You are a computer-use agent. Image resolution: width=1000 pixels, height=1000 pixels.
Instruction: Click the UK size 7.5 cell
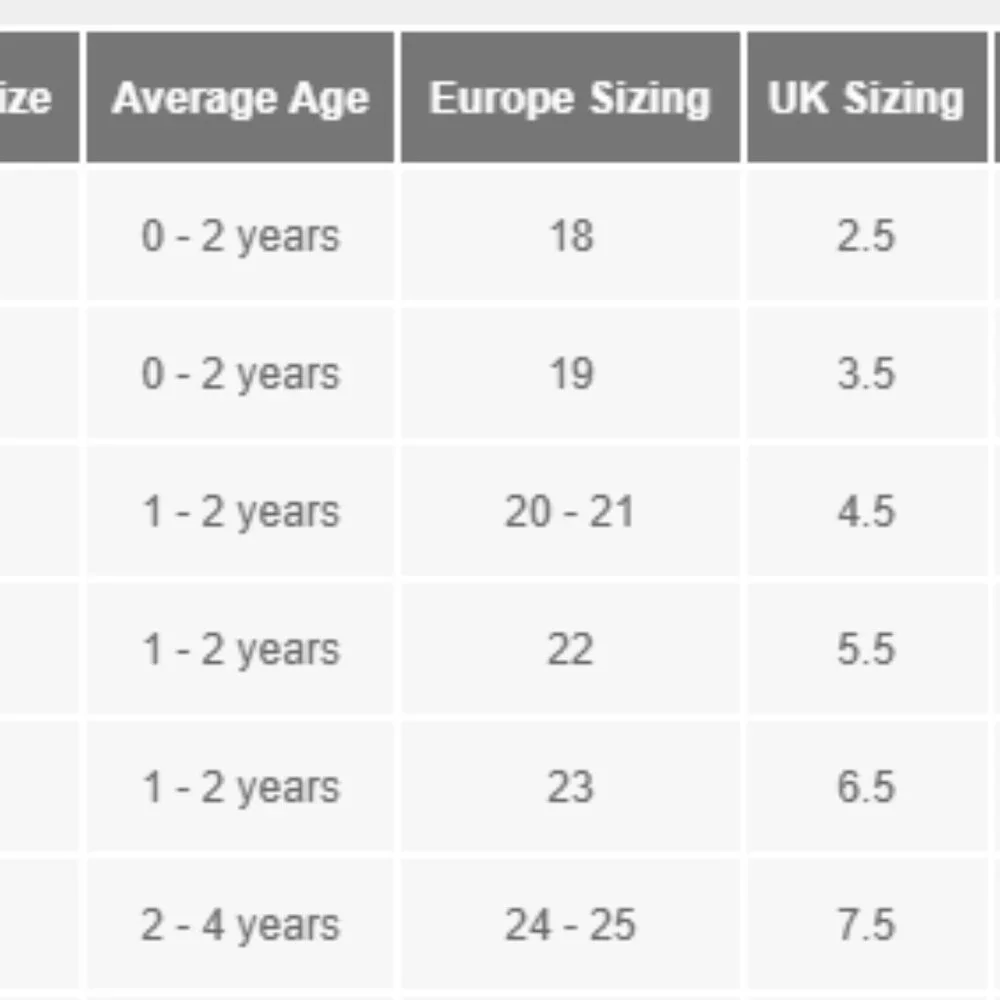[x=866, y=925]
